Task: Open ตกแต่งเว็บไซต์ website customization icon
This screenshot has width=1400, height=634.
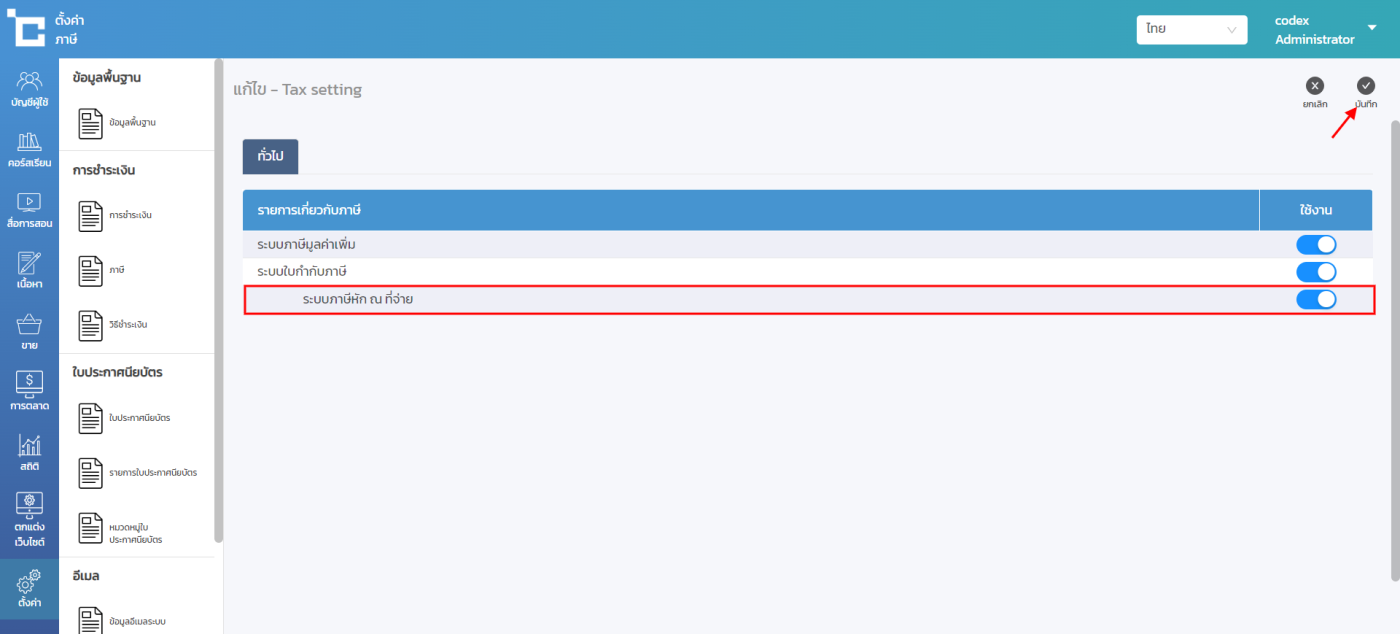Action: (x=29, y=520)
